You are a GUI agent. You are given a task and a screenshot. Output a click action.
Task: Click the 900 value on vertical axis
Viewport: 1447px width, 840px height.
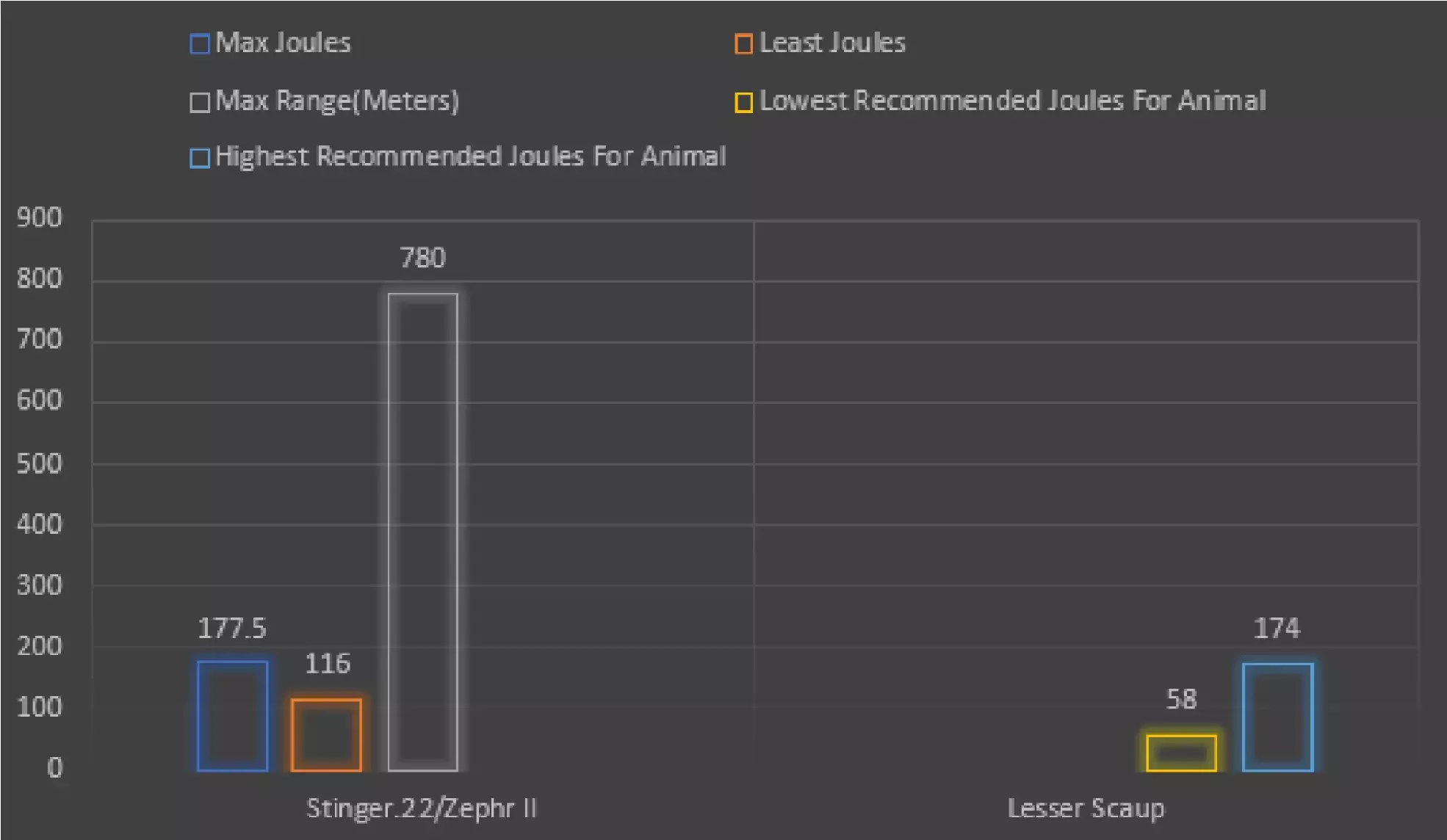(40, 217)
